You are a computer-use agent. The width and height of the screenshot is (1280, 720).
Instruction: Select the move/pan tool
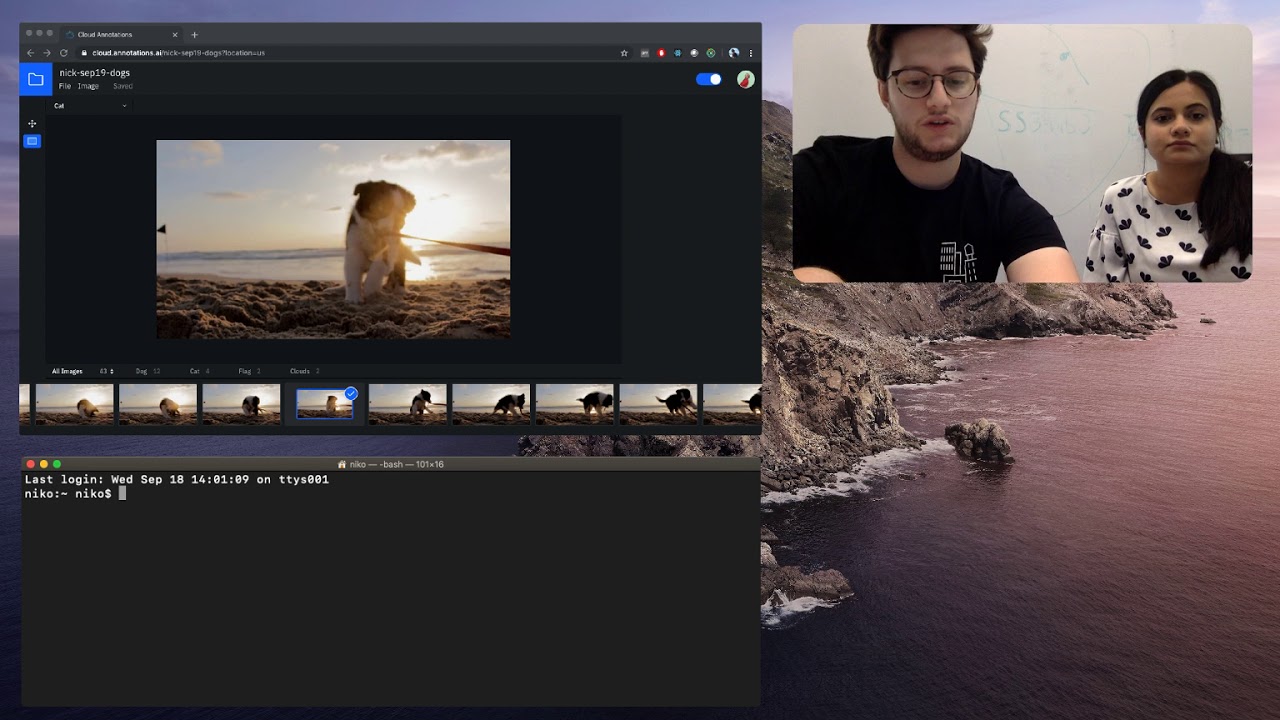(x=32, y=124)
